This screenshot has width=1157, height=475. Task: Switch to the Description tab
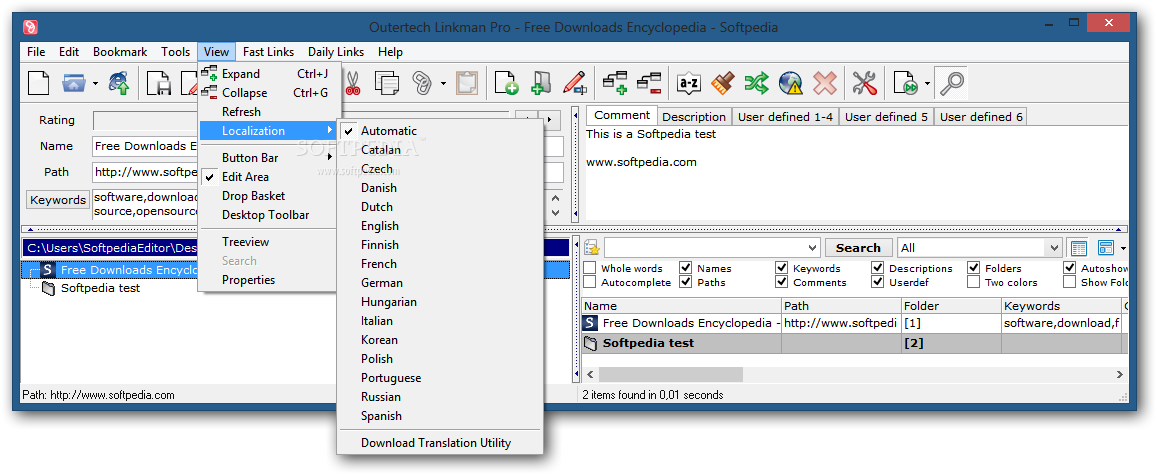click(x=694, y=117)
